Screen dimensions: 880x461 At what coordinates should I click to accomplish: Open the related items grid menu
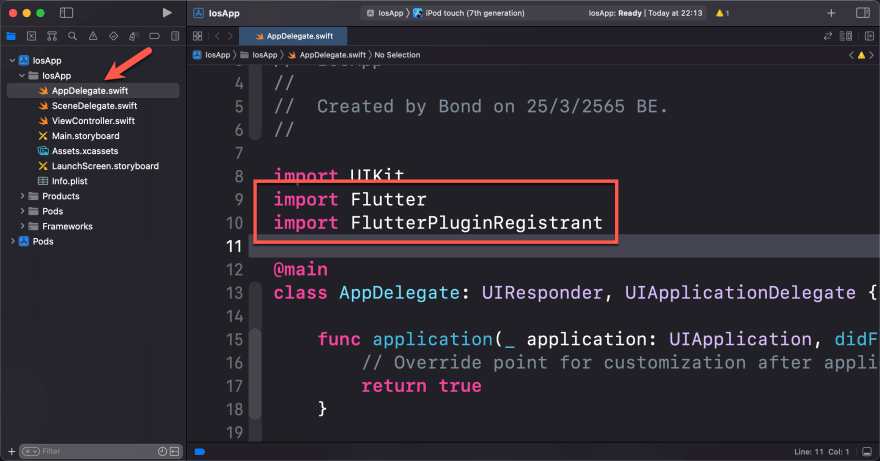(x=198, y=36)
